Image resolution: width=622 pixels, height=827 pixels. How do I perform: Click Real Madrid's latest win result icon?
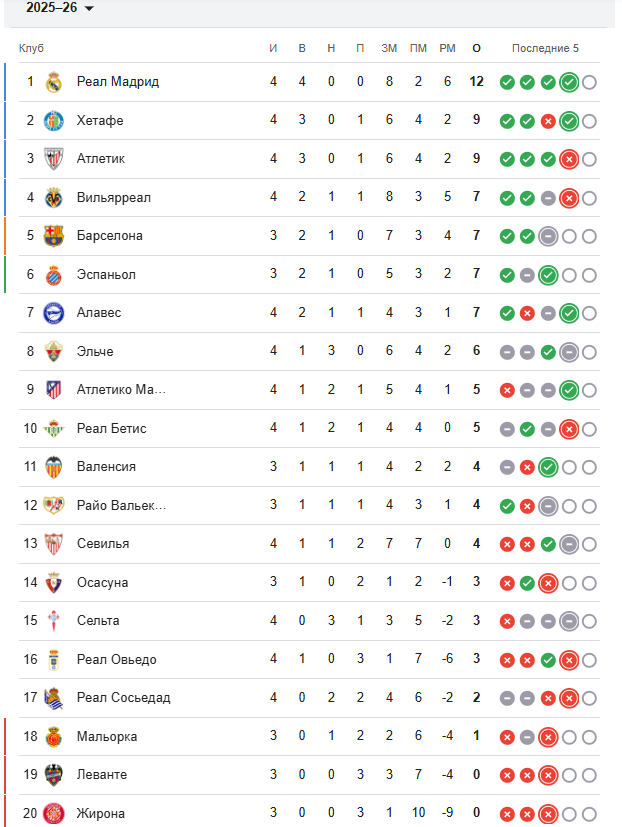pyautogui.click(x=569, y=82)
